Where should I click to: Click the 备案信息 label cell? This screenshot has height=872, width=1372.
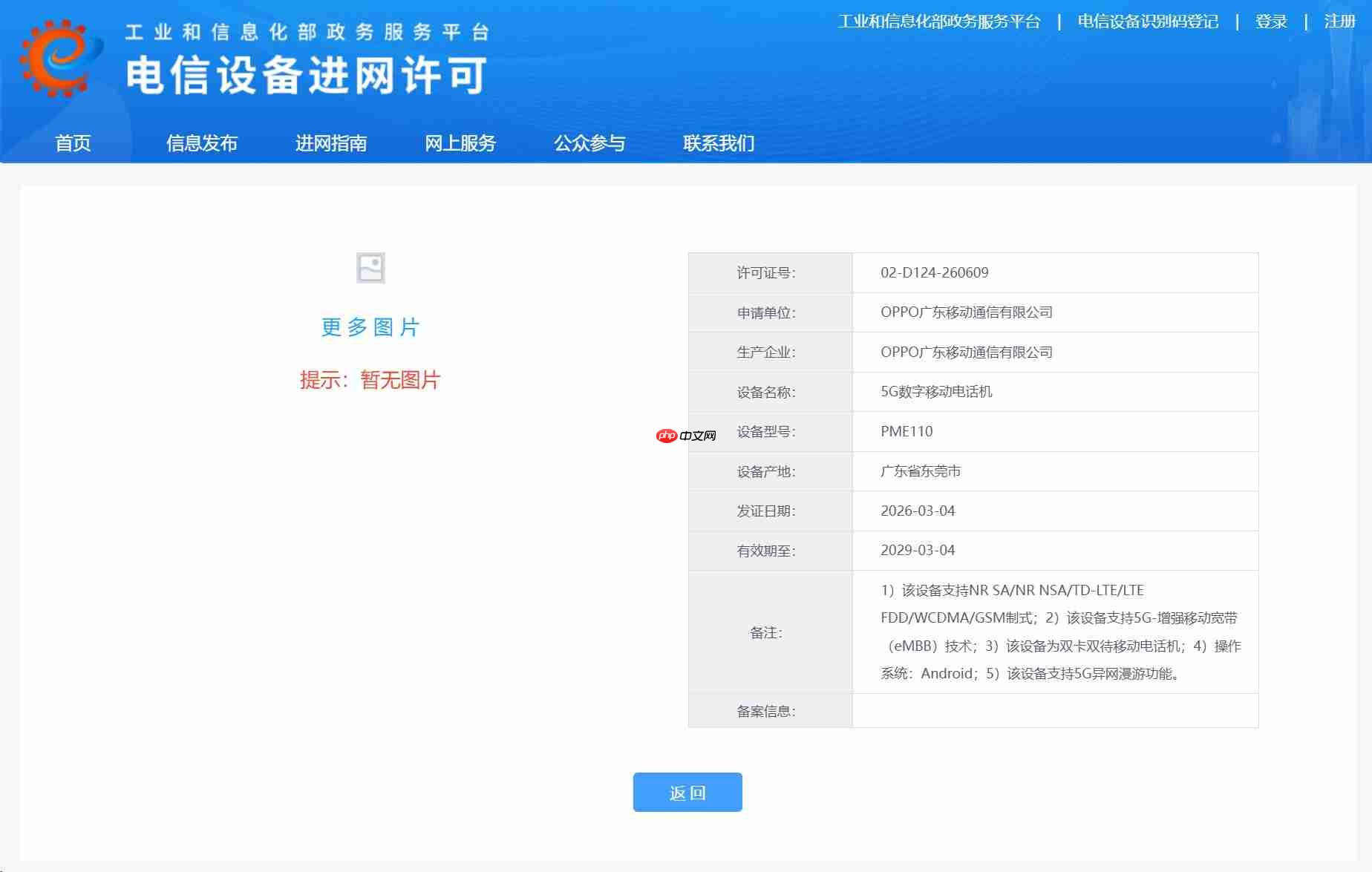(x=770, y=711)
